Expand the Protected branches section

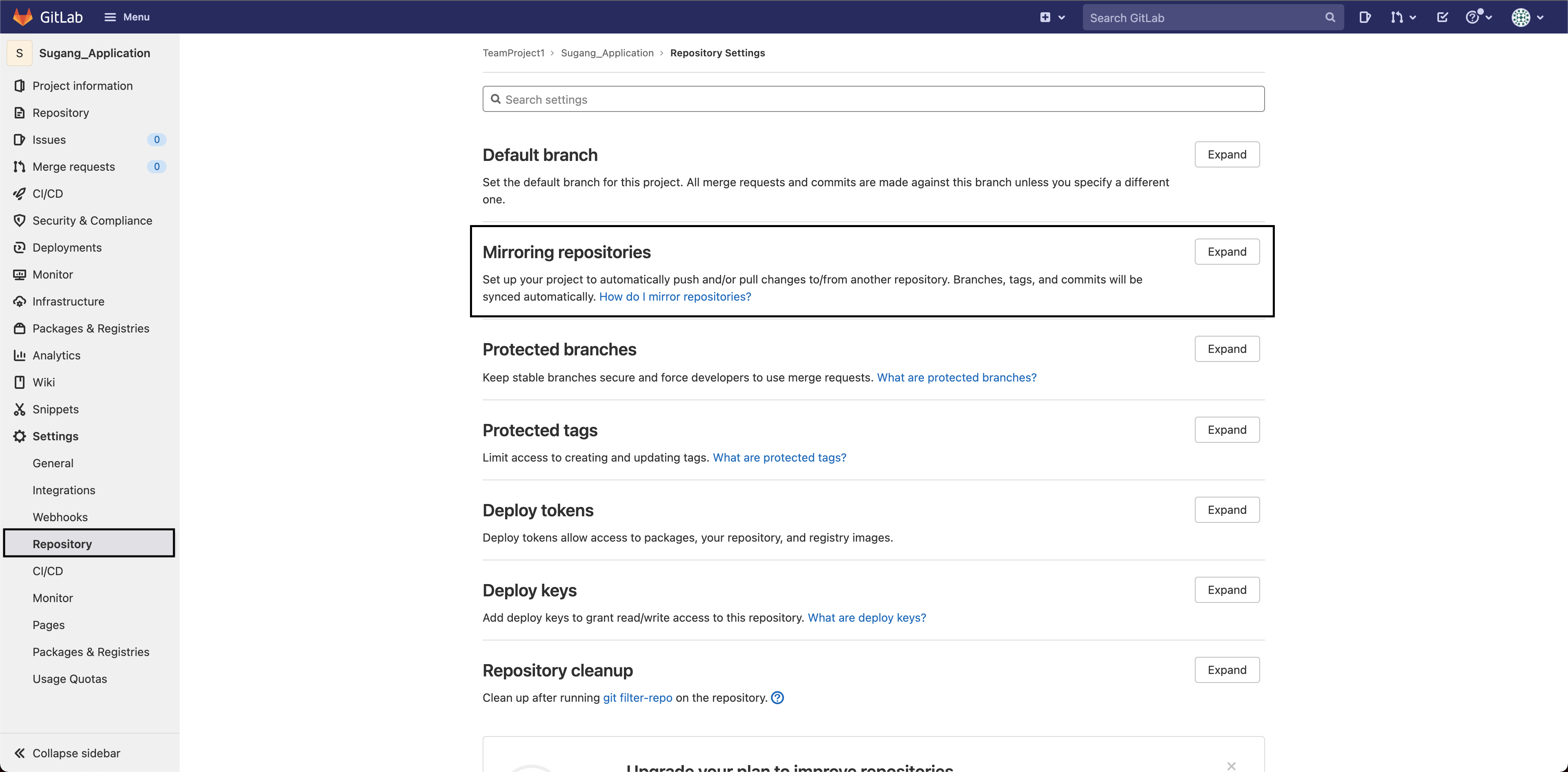pos(1227,349)
